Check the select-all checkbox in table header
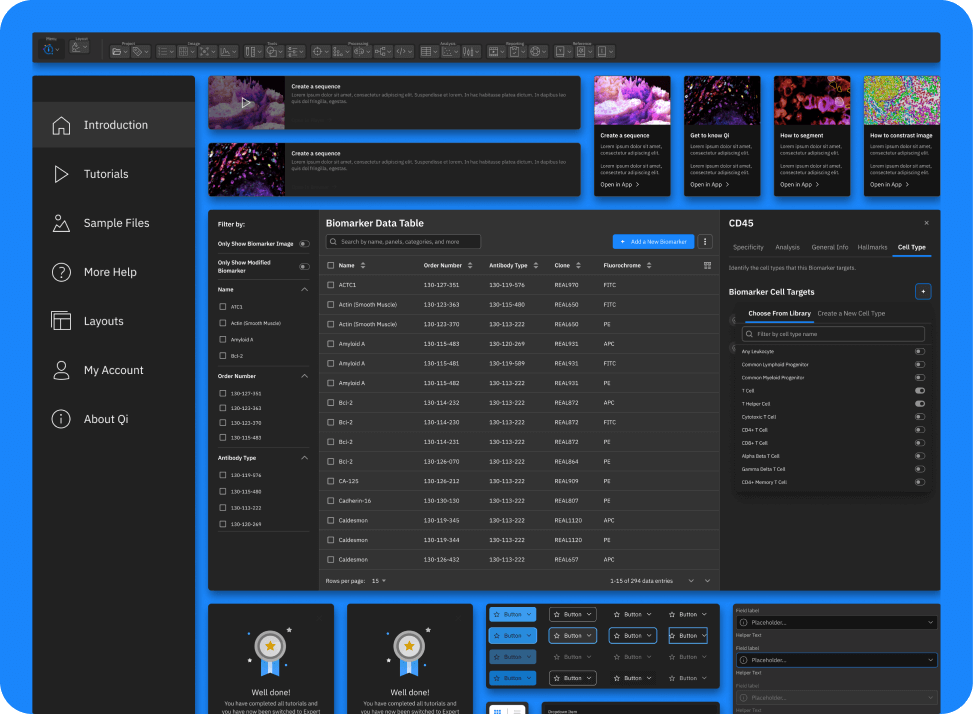The height and width of the screenshot is (714, 973). point(331,266)
